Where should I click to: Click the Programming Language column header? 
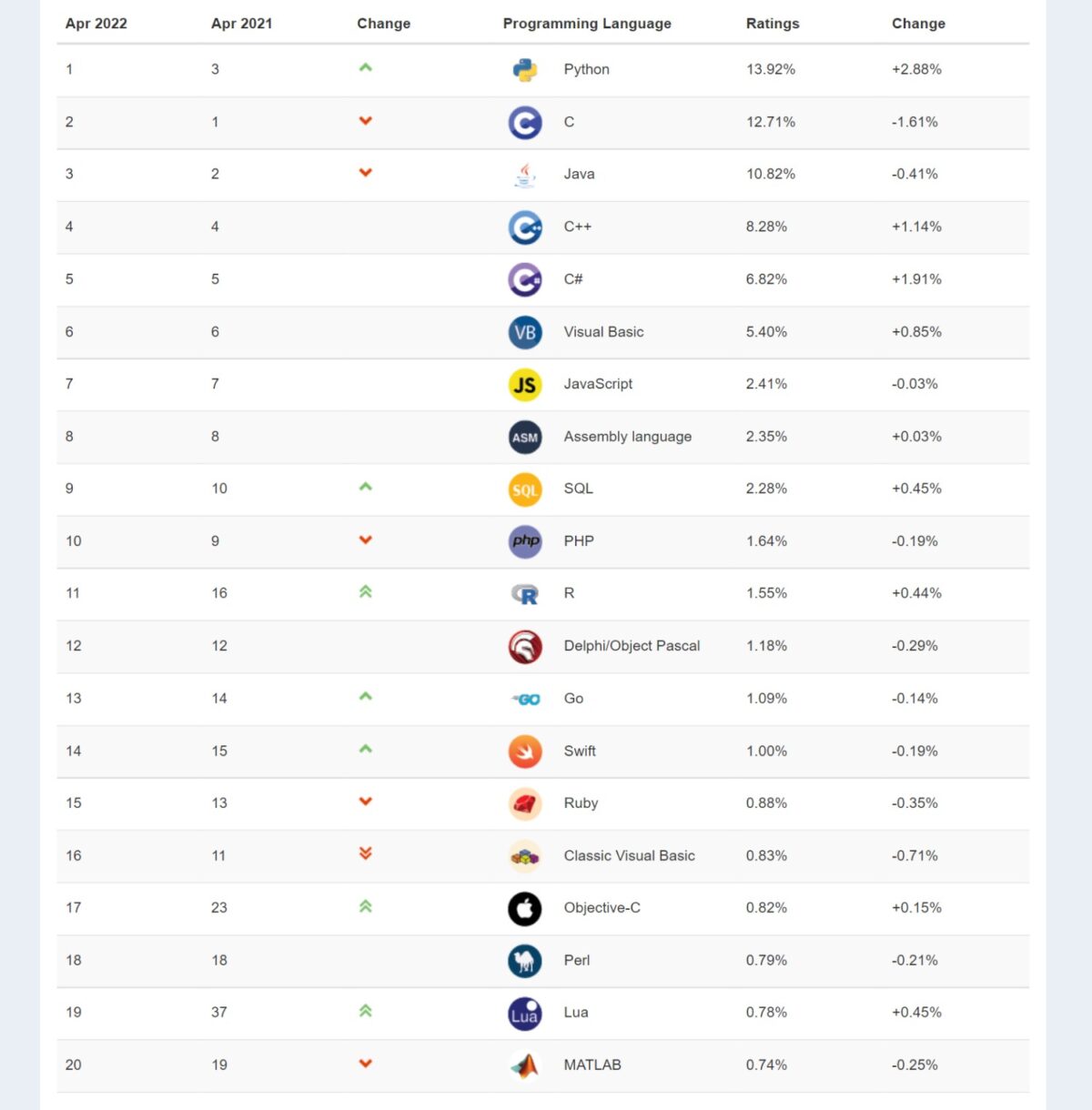[x=587, y=24]
